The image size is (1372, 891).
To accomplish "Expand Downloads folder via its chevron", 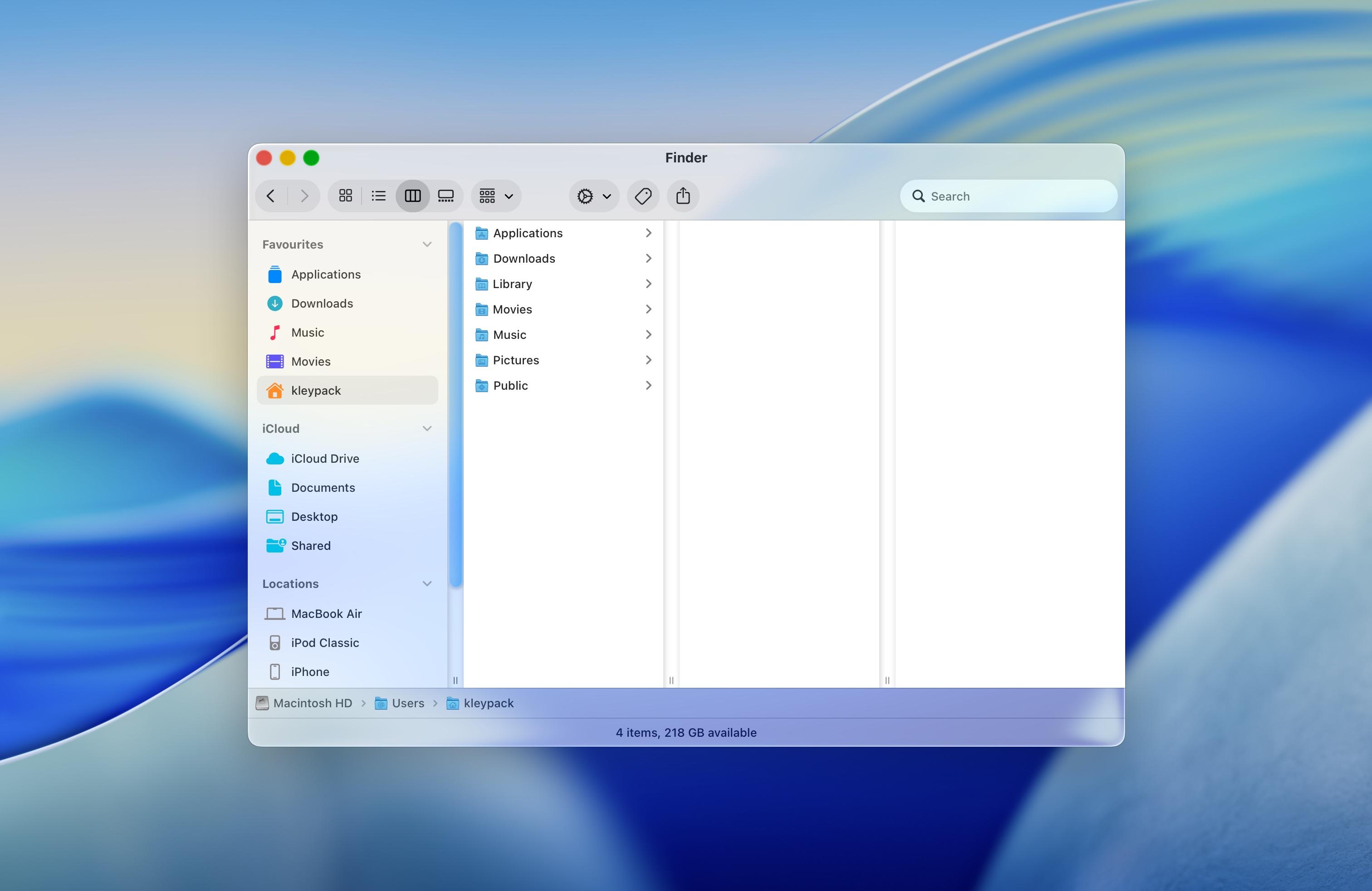I will point(648,258).
